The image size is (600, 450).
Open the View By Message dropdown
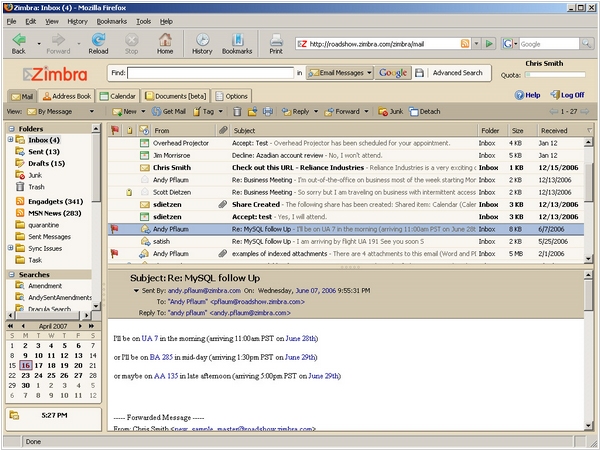(91, 111)
